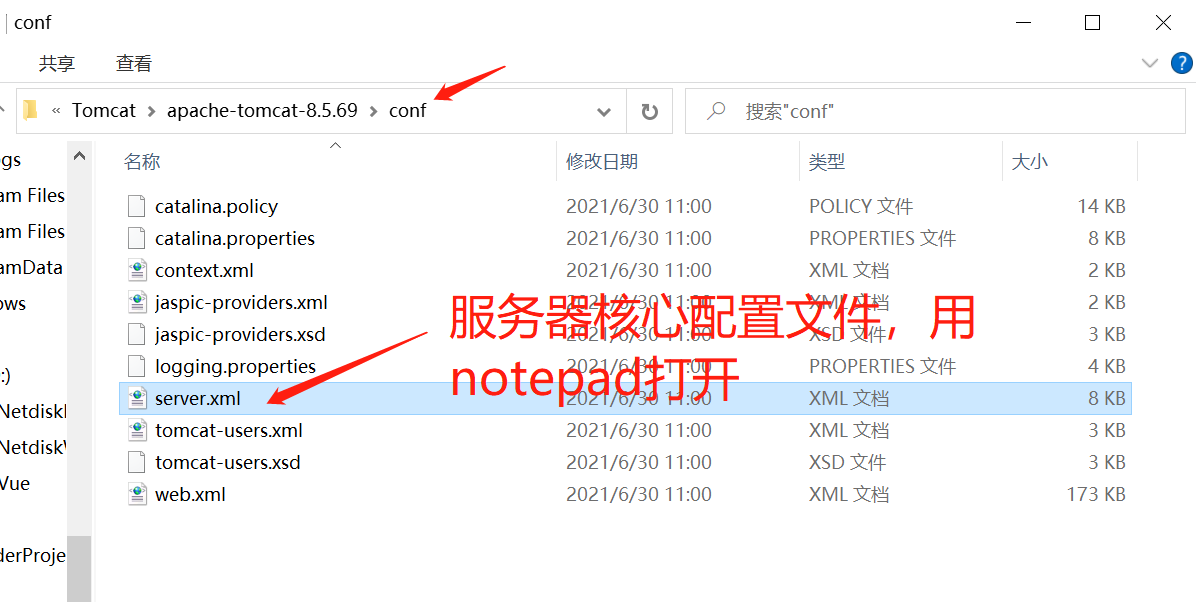Select tomcat-users.xsd file name
Screen dimensions: 1196x602
228,462
